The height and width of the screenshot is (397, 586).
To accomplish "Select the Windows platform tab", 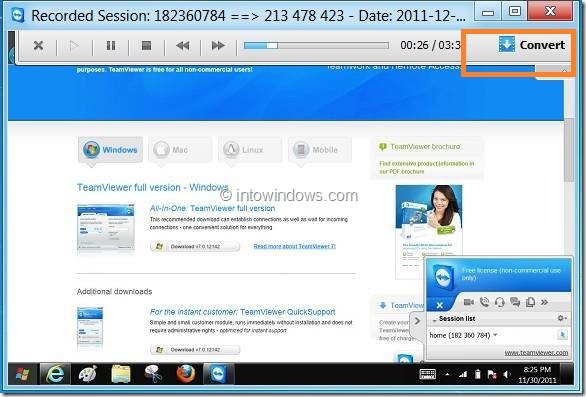I will pyautogui.click(x=110, y=150).
